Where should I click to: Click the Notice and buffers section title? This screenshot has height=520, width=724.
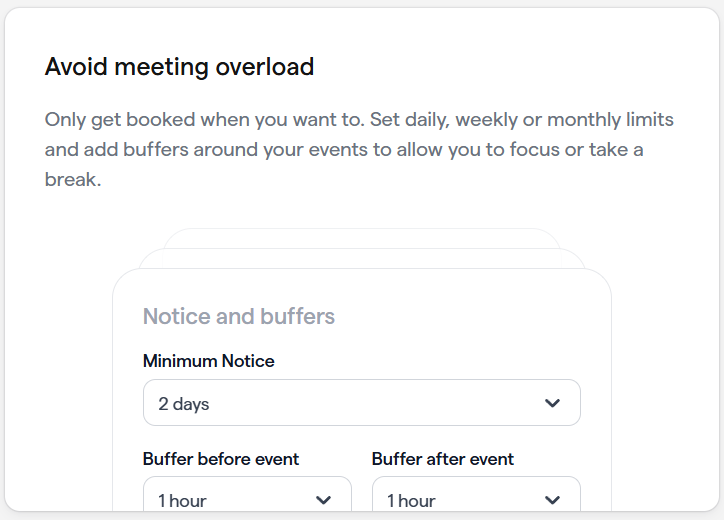coord(239,317)
